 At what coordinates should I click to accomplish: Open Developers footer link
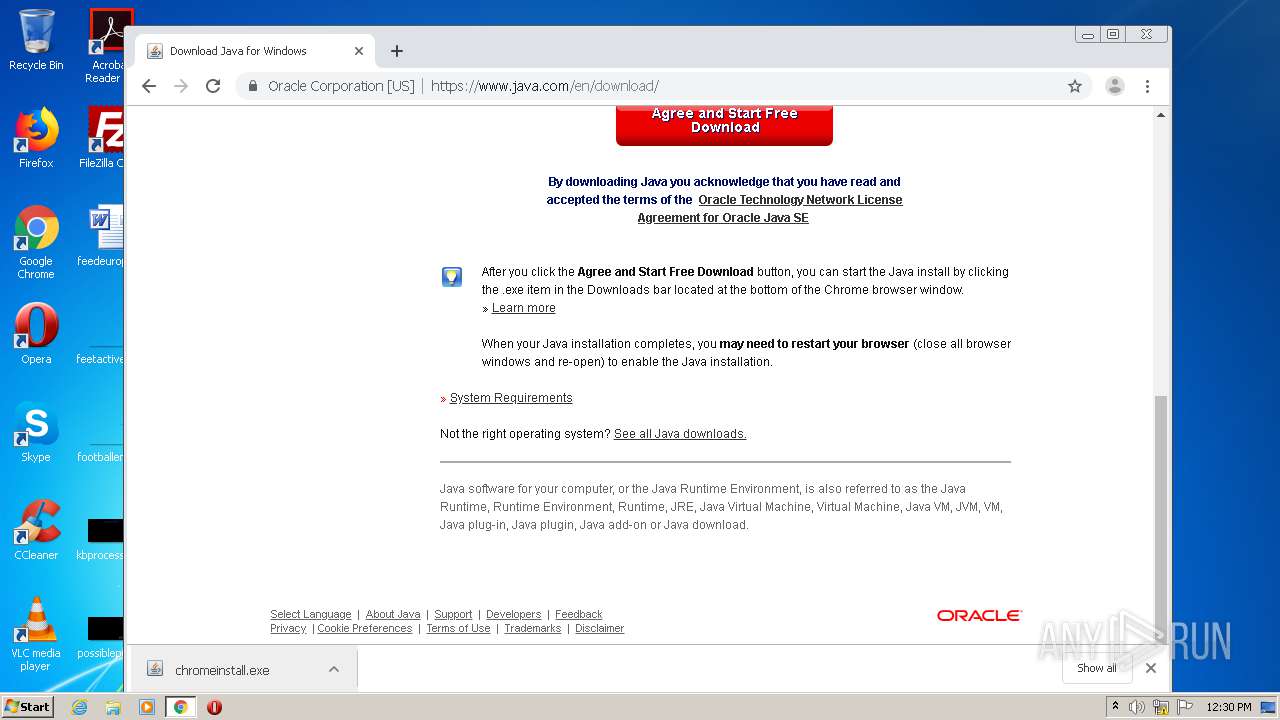point(513,614)
